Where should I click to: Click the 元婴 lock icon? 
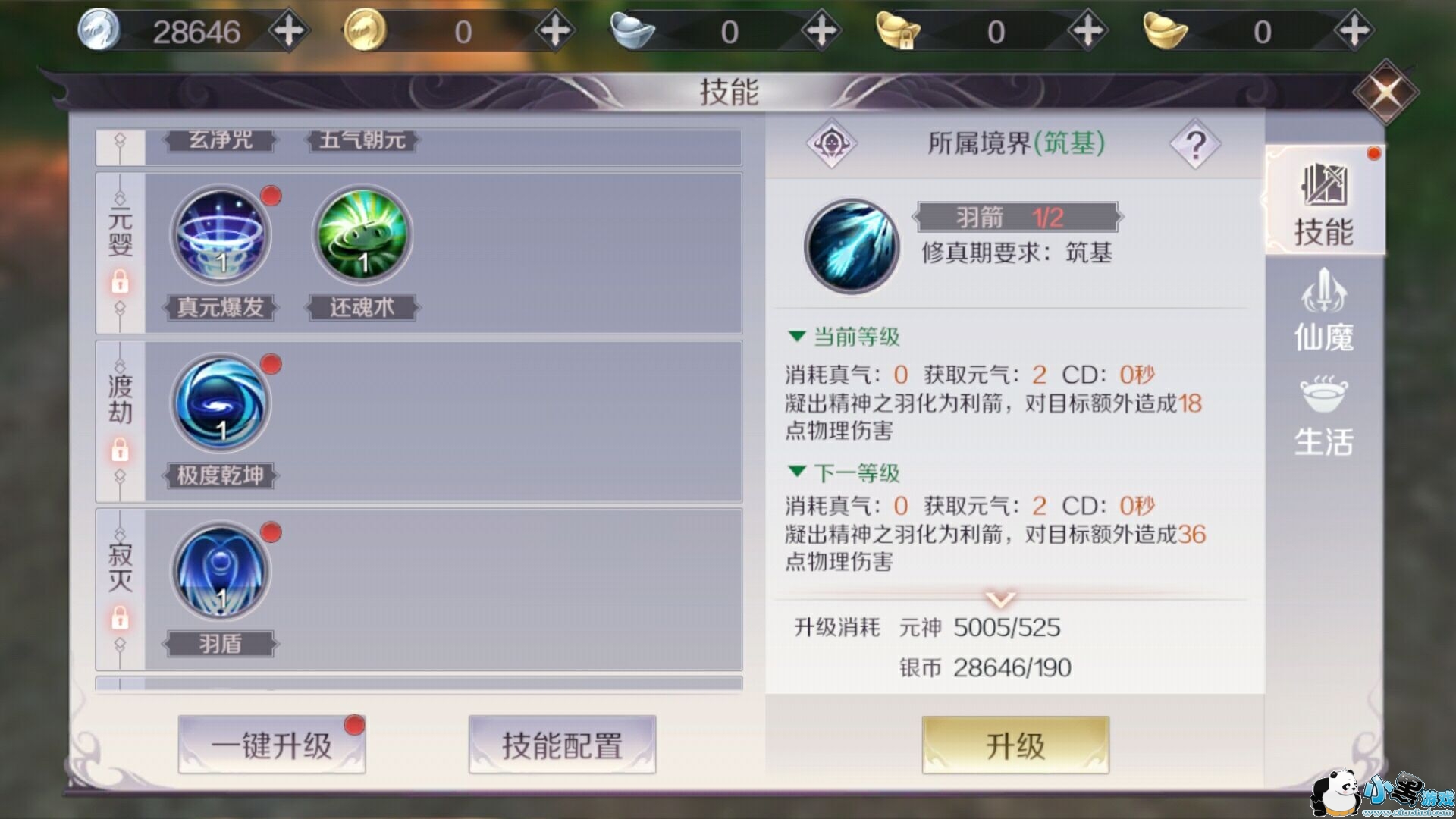[120, 283]
